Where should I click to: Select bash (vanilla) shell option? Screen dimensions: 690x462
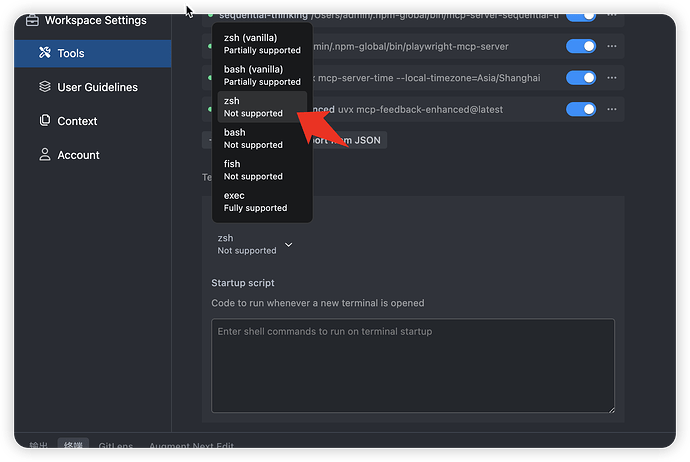point(262,75)
